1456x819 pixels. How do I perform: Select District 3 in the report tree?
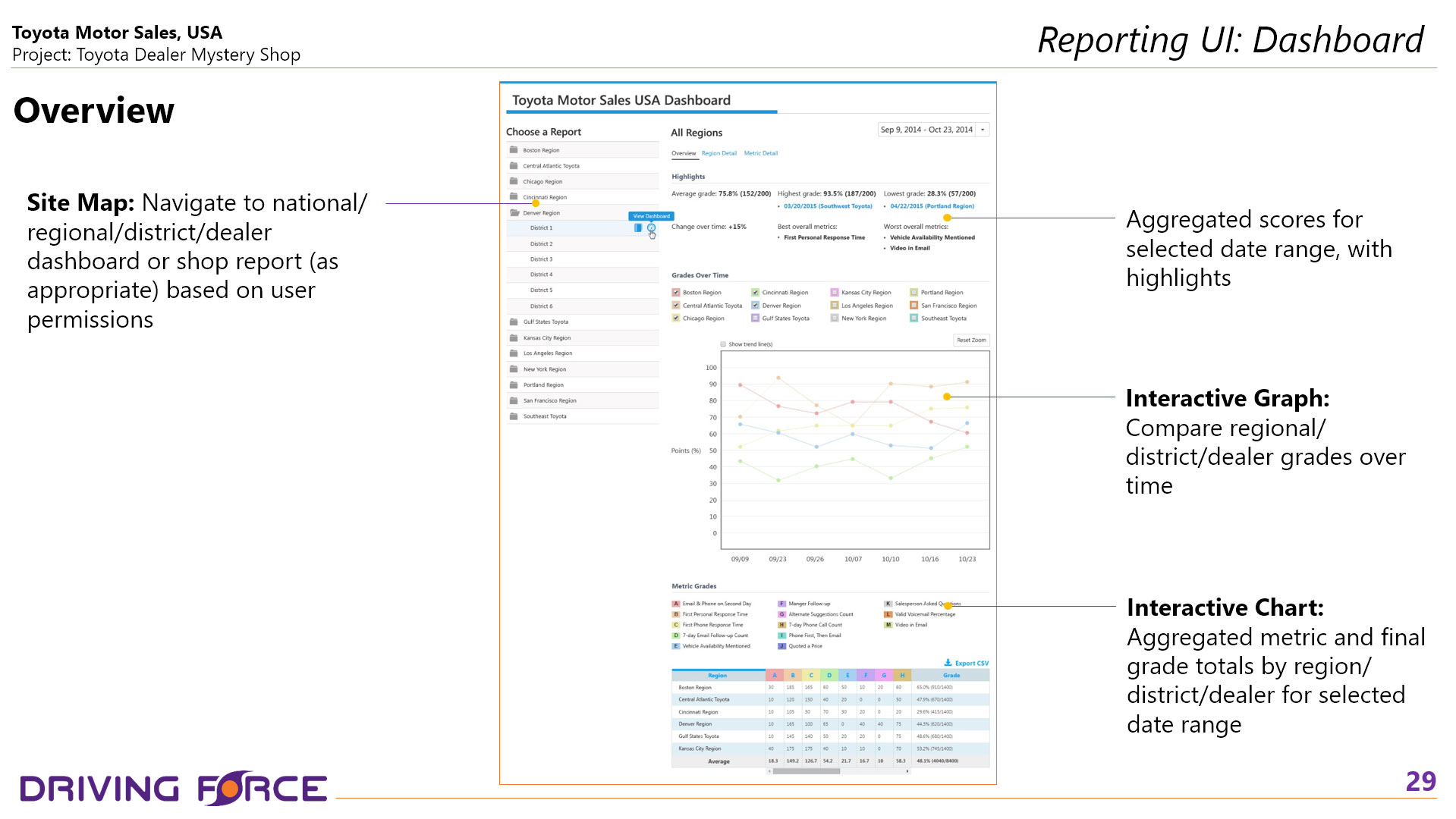tap(582, 259)
